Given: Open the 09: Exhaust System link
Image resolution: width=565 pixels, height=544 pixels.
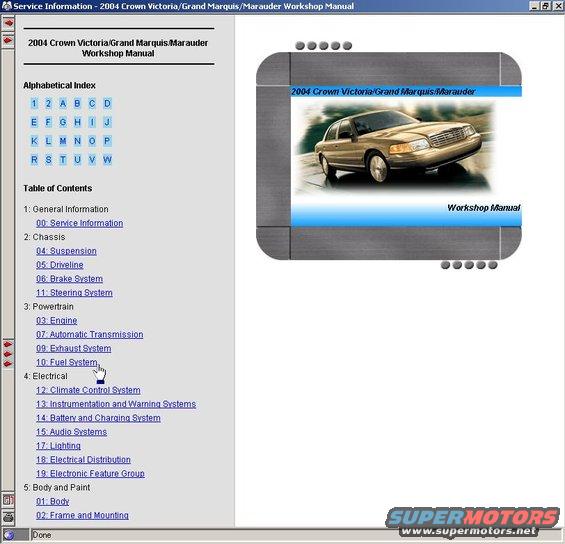Looking at the screenshot, I should pyautogui.click(x=74, y=349).
